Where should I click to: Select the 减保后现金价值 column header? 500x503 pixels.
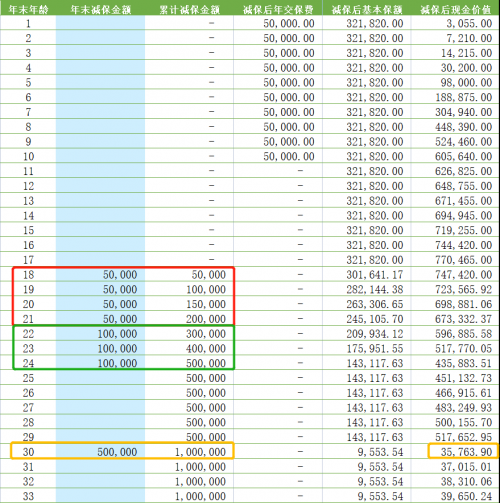click(455, 9)
